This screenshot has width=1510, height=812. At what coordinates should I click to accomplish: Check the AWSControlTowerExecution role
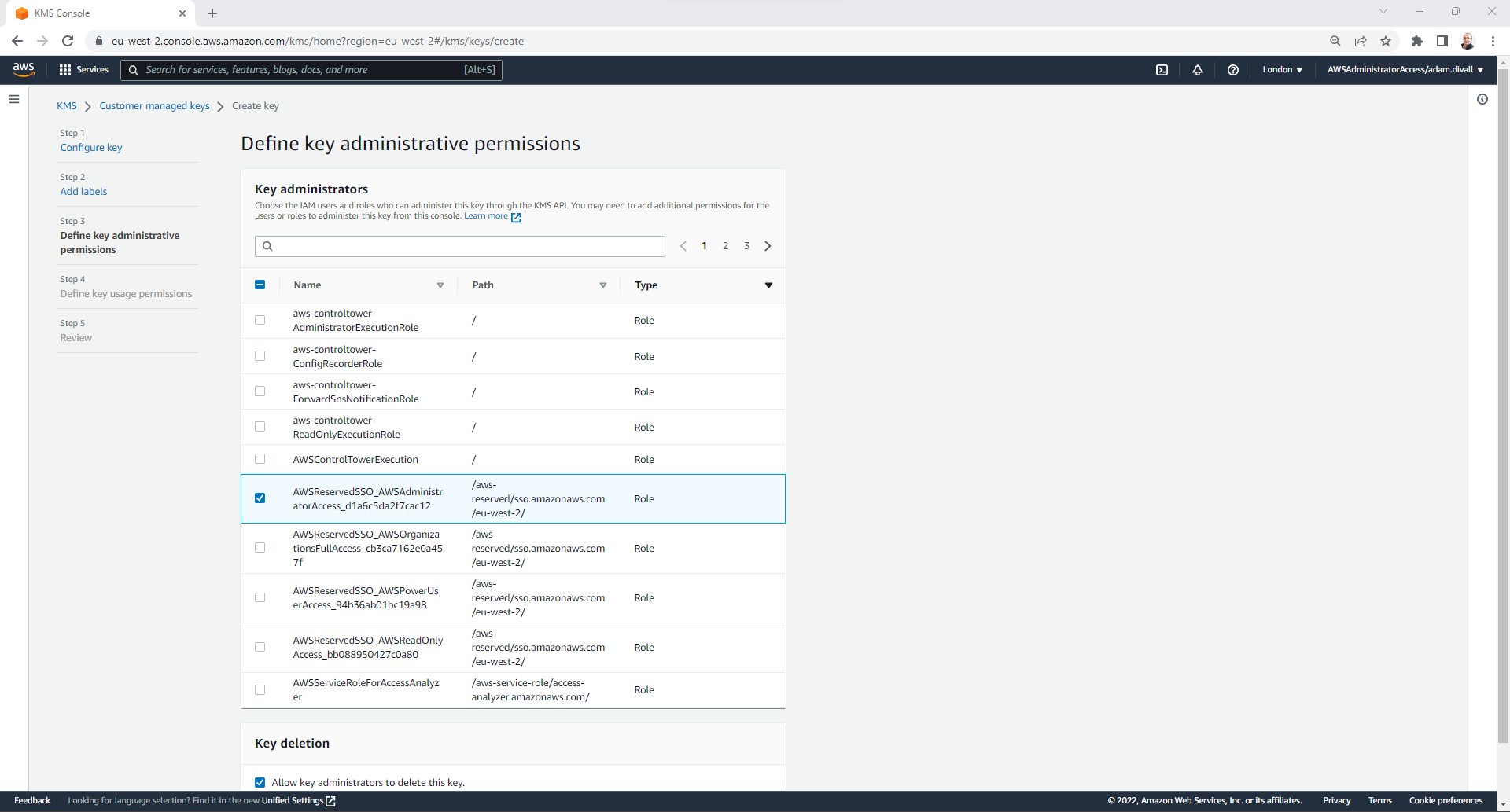(260, 458)
